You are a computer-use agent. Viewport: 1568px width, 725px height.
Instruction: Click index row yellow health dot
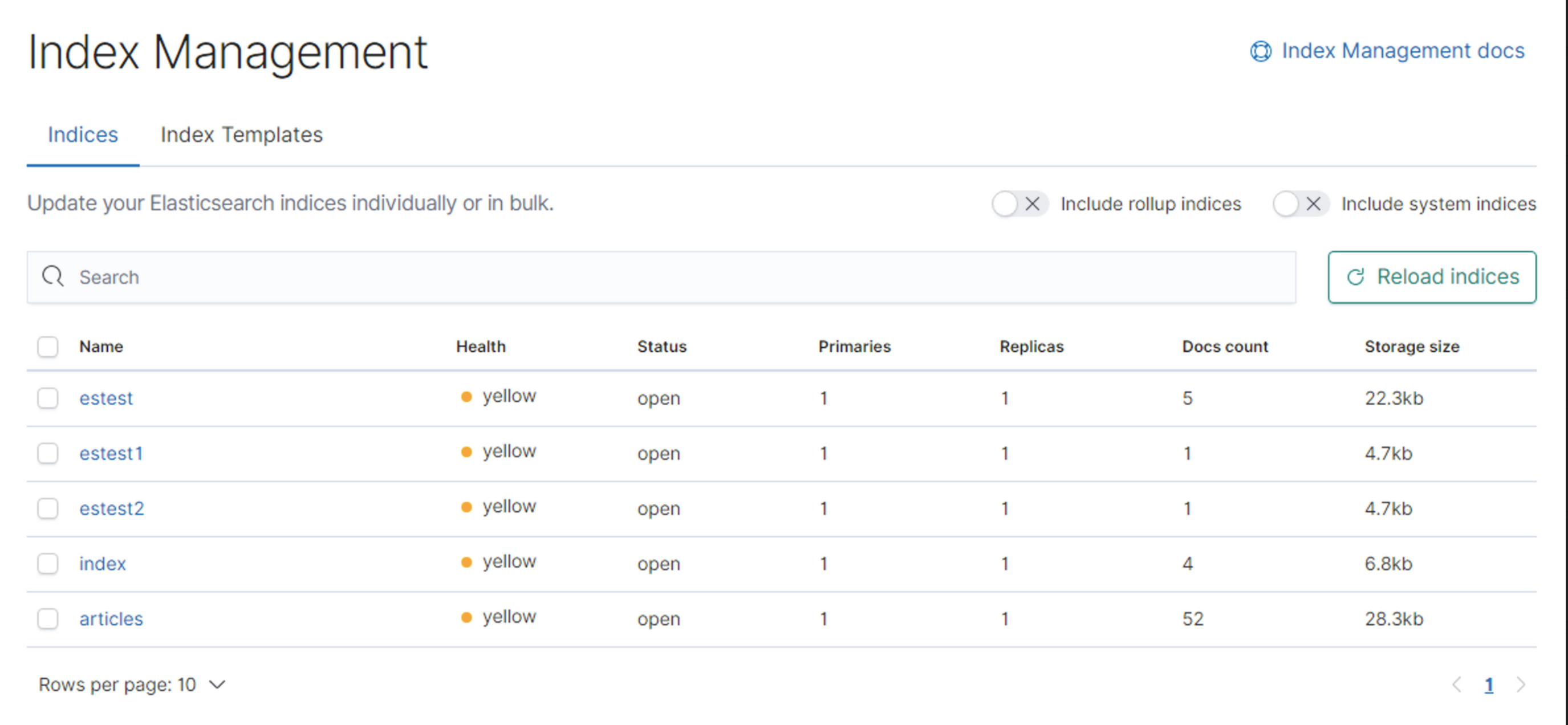pos(466,563)
